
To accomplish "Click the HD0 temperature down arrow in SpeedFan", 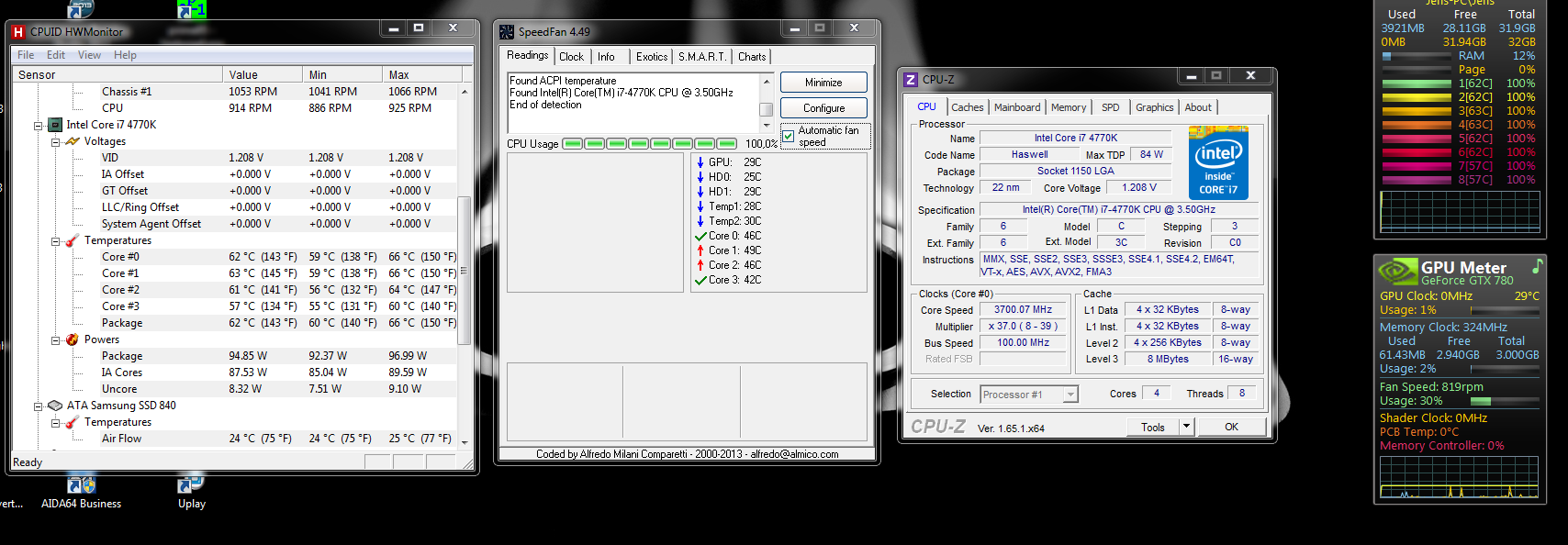I will (700, 177).
